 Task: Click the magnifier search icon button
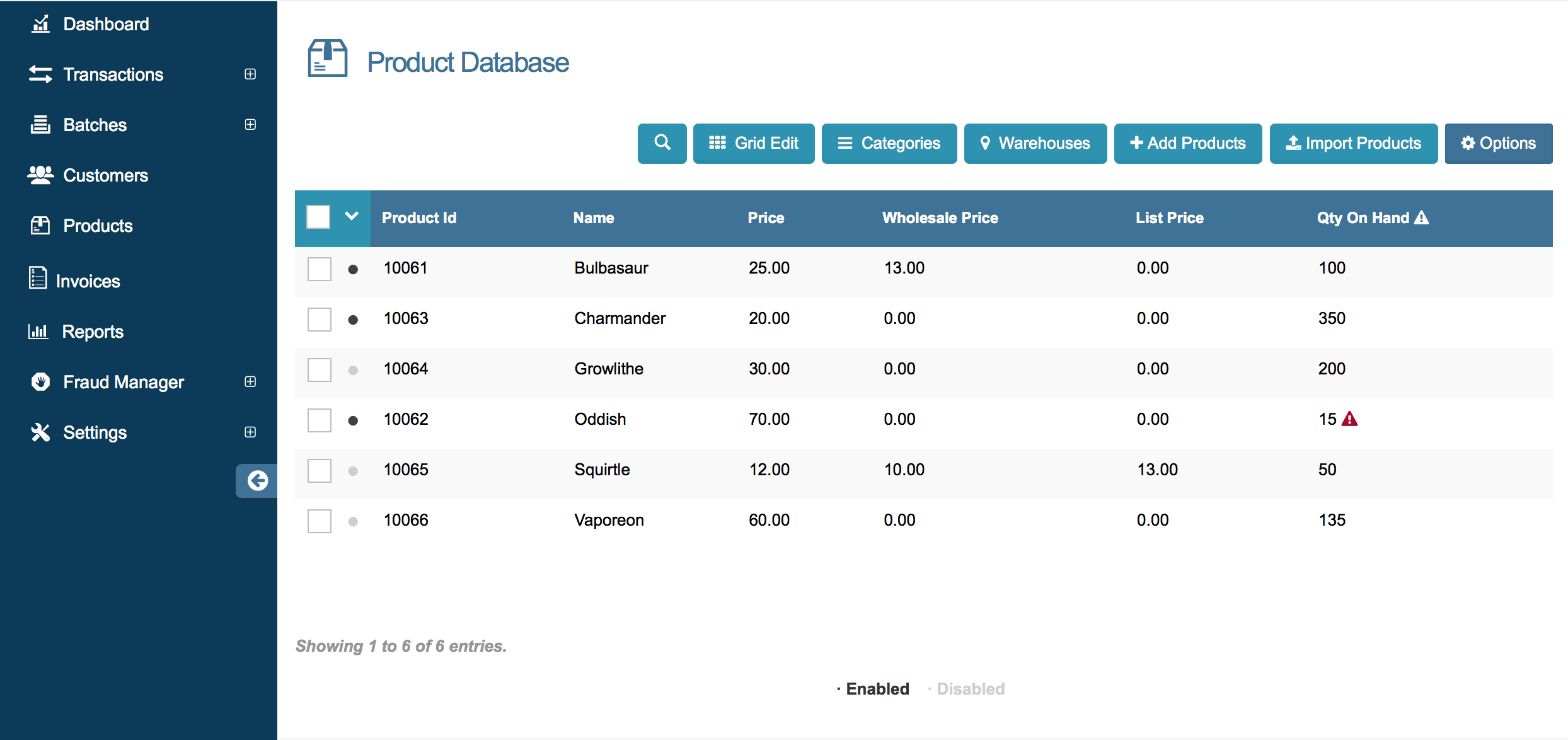click(x=662, y=143)
